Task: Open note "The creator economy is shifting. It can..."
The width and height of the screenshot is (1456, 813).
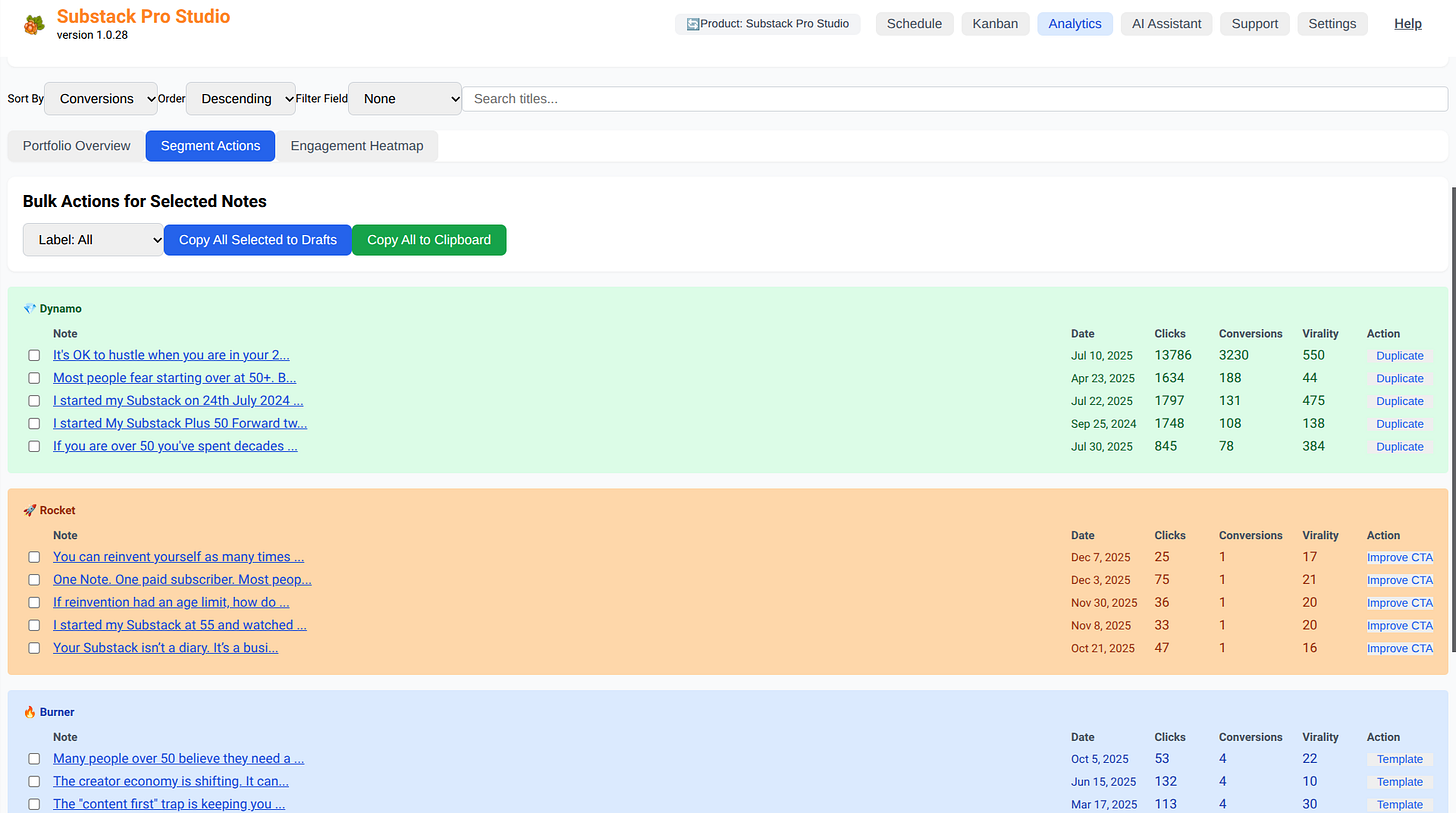Action: click(171, 782)
